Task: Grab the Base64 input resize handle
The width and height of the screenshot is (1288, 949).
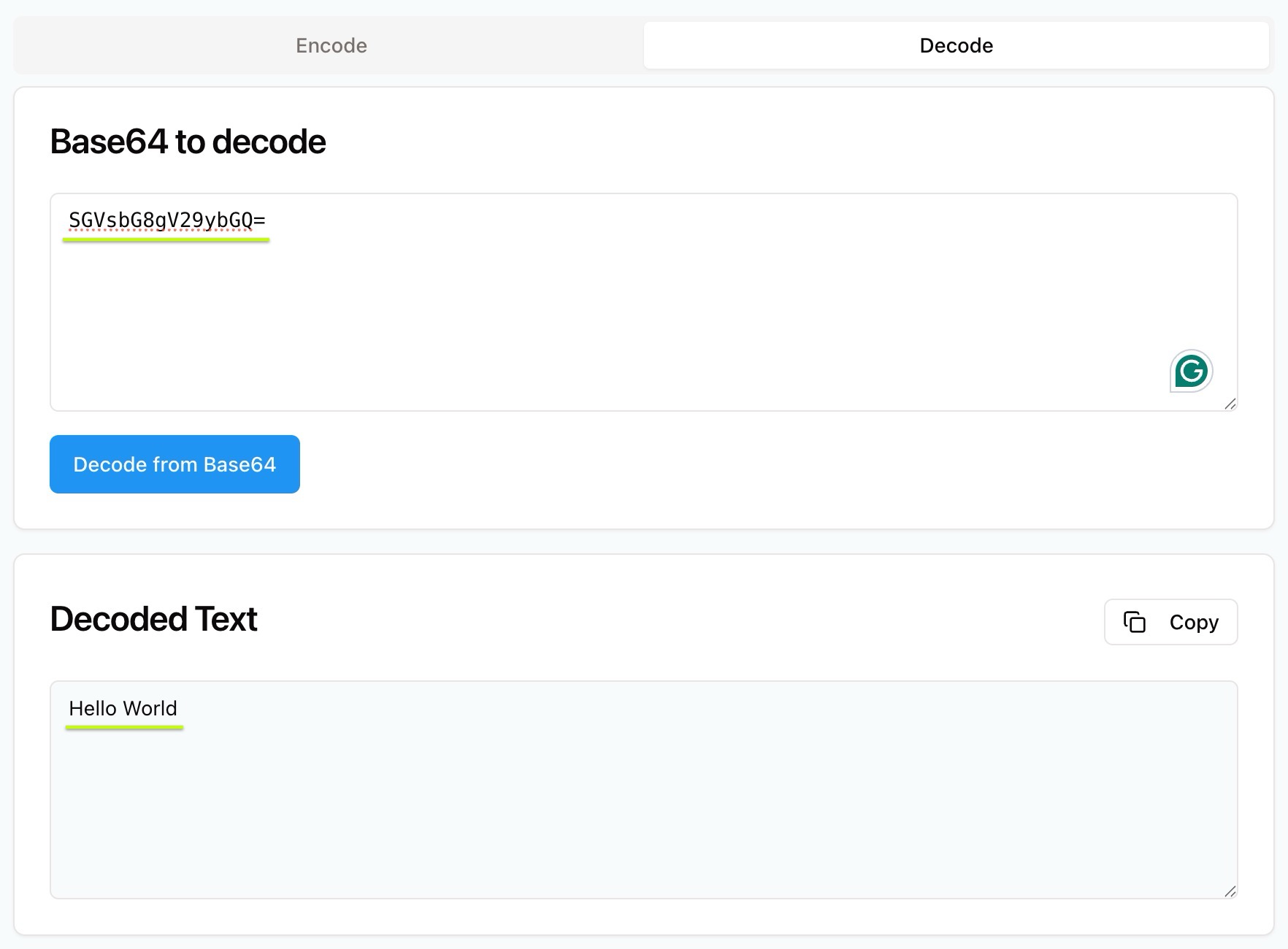Action: (1230, 404)
